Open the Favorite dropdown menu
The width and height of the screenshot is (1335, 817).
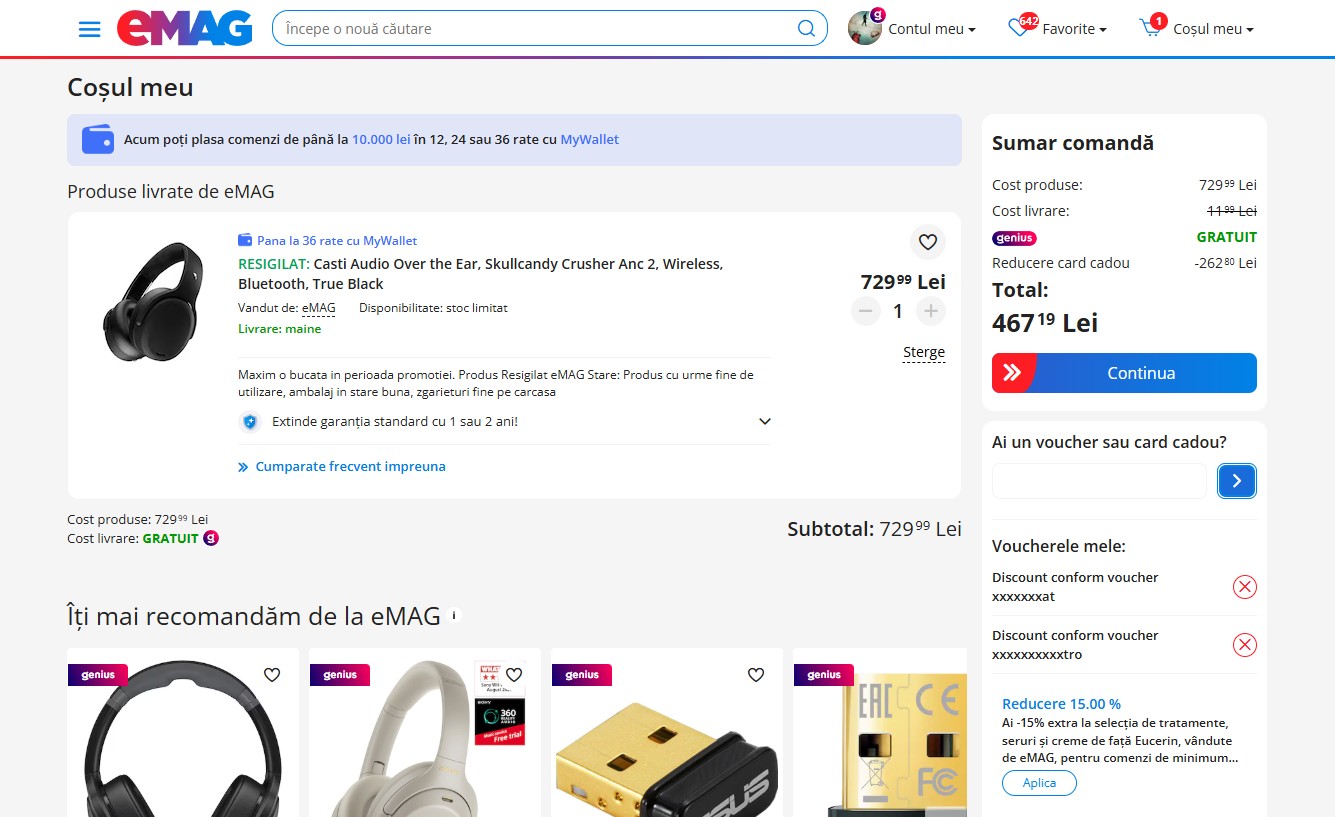point(1057,29)
